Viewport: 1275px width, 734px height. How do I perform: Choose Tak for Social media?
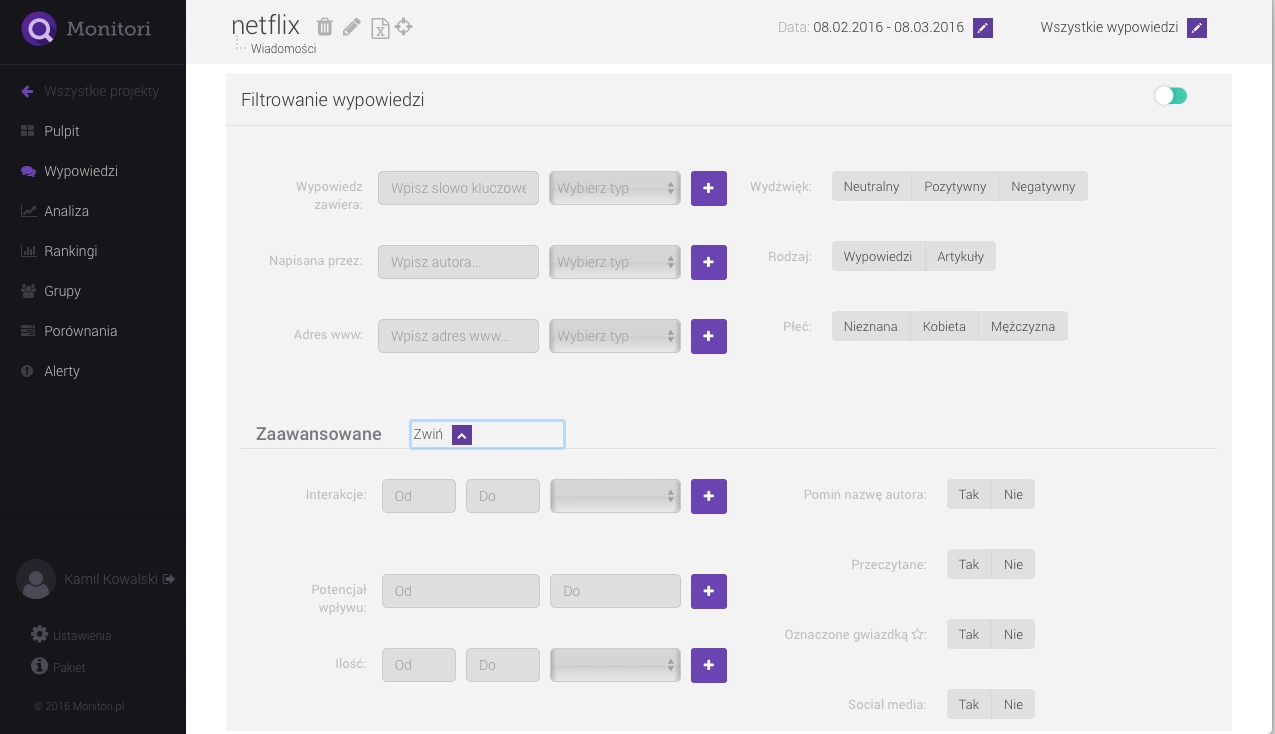pyautogui.click(x=969, y=704)
